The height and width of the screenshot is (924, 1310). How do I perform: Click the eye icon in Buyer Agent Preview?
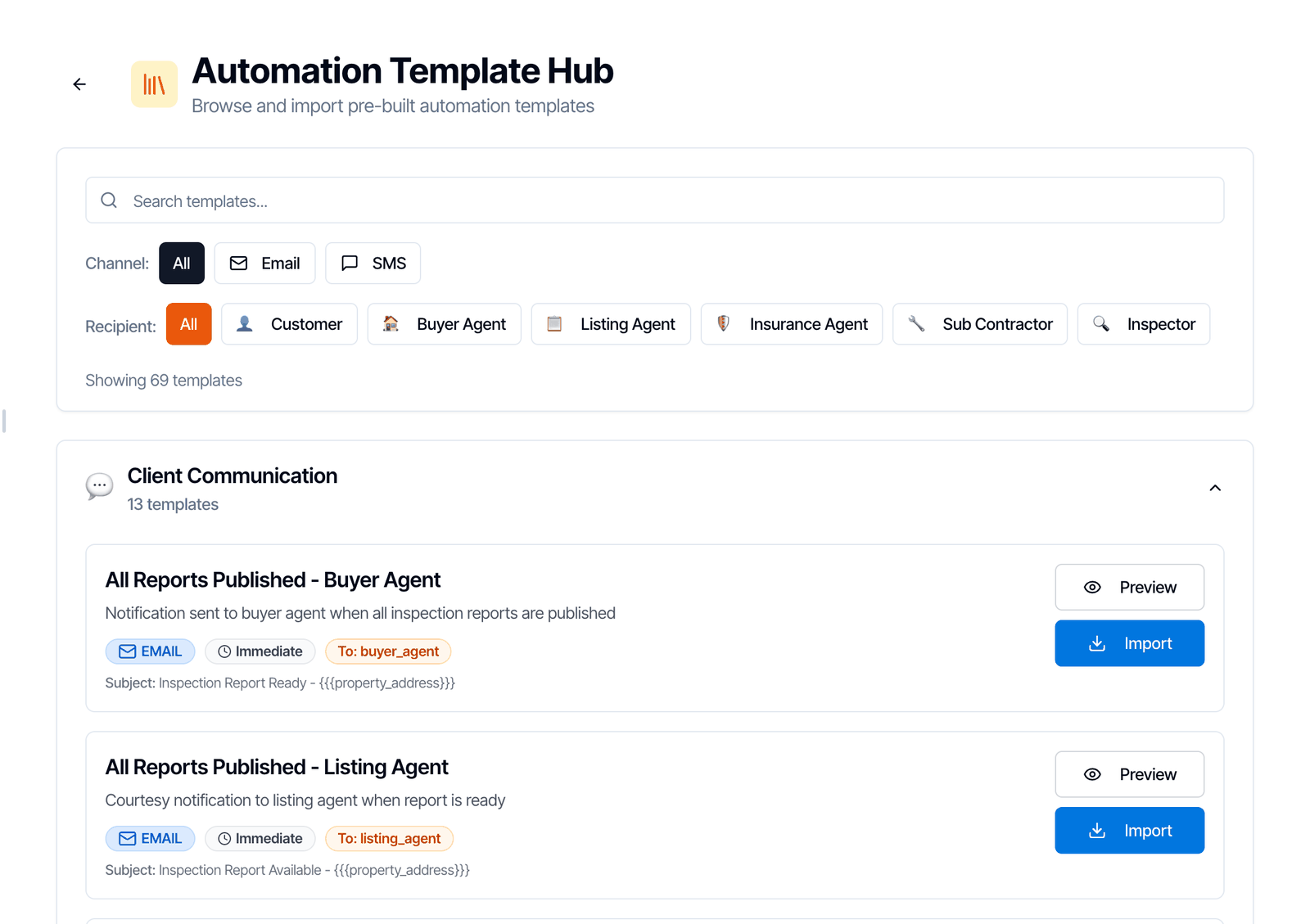[x=1092, y=587]
